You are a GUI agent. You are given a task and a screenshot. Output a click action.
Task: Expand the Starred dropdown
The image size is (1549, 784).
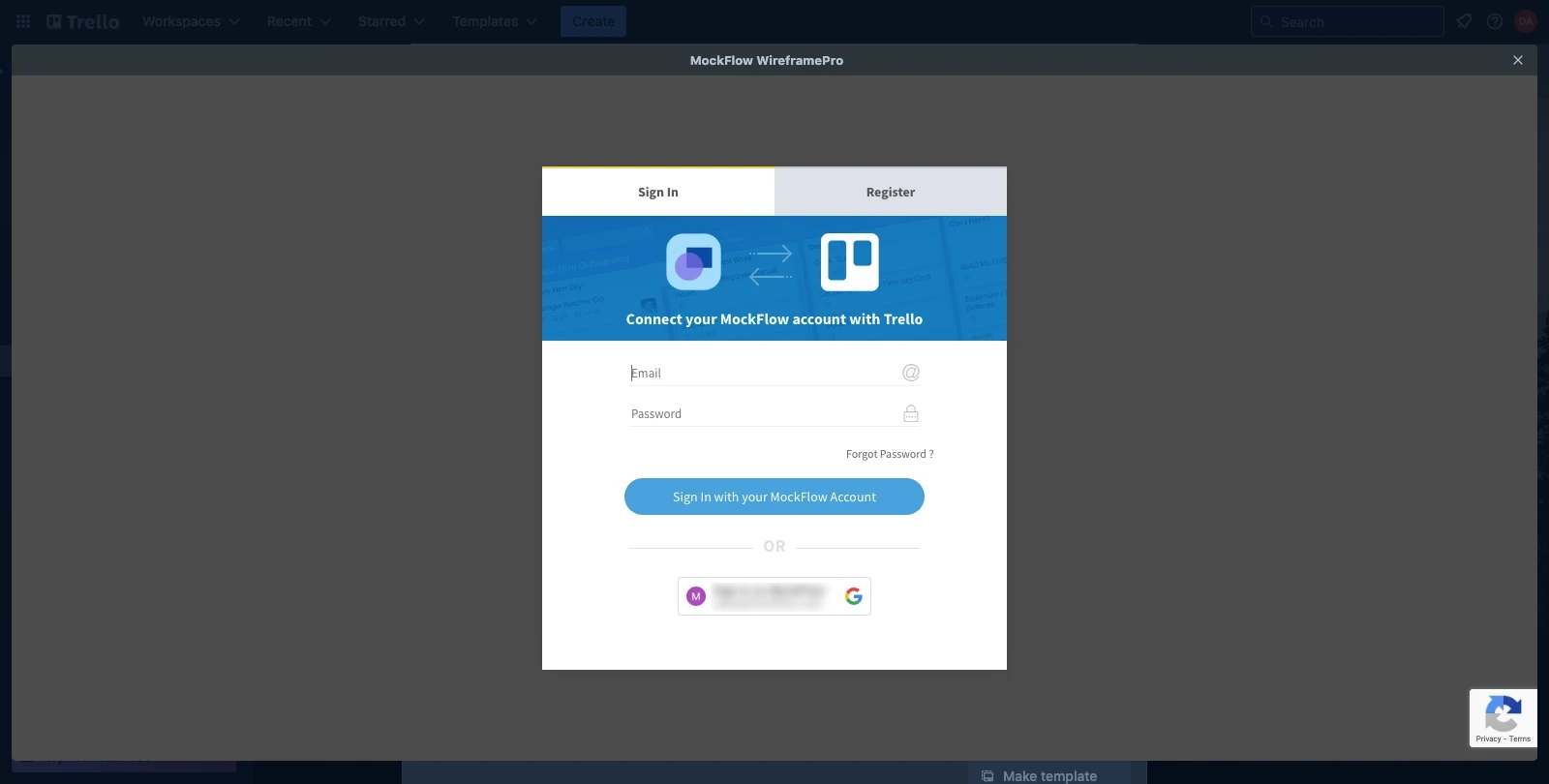tap(391, 21)
